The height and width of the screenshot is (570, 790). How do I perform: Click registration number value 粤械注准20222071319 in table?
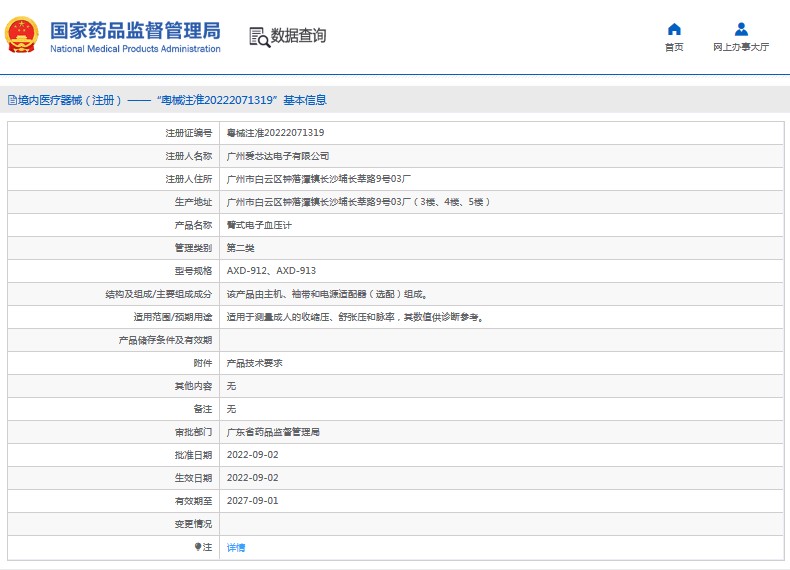pos(275,133)
